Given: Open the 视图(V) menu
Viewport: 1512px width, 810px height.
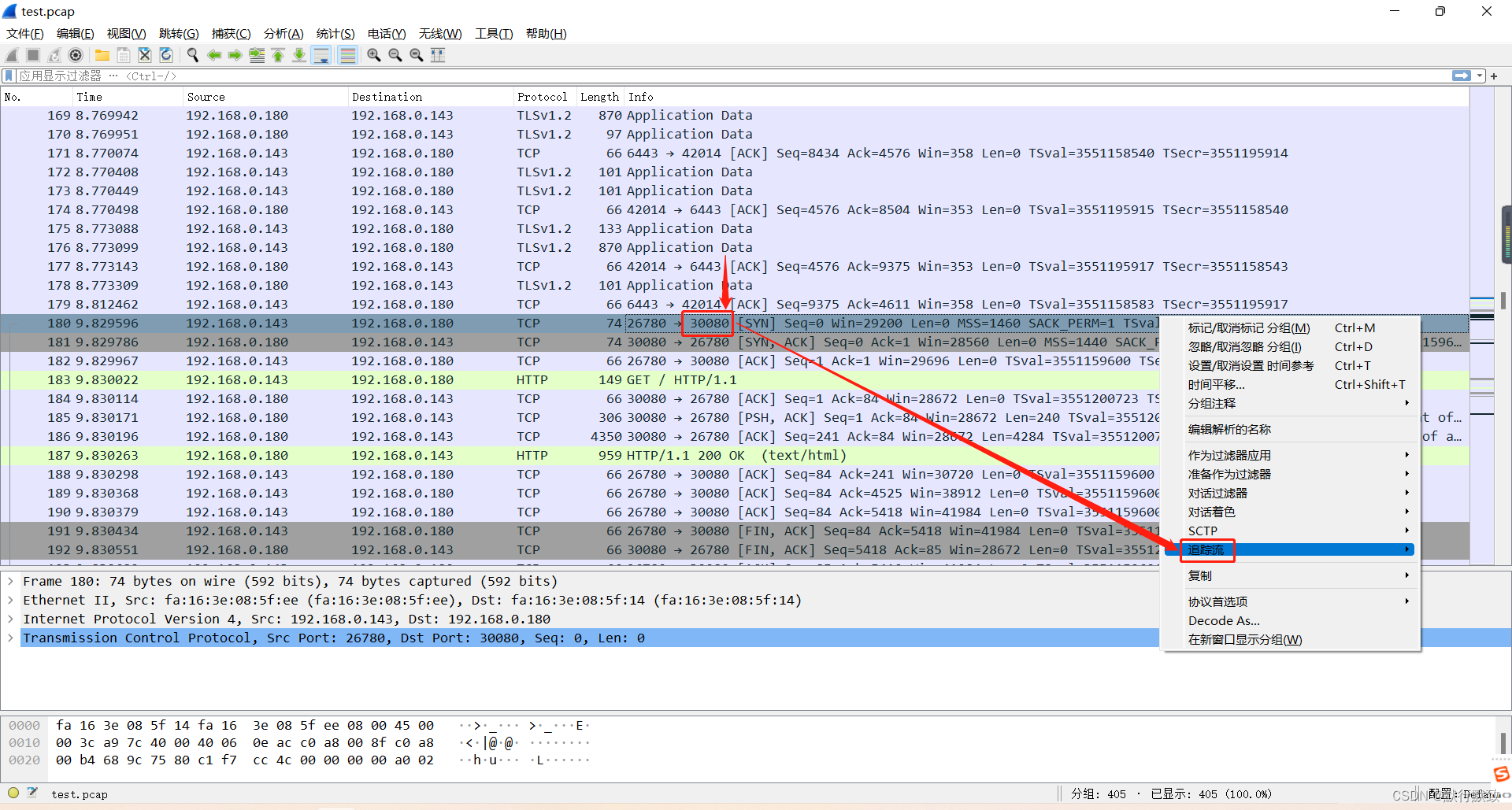Looking at the screenshot, I should click(127, 34).
